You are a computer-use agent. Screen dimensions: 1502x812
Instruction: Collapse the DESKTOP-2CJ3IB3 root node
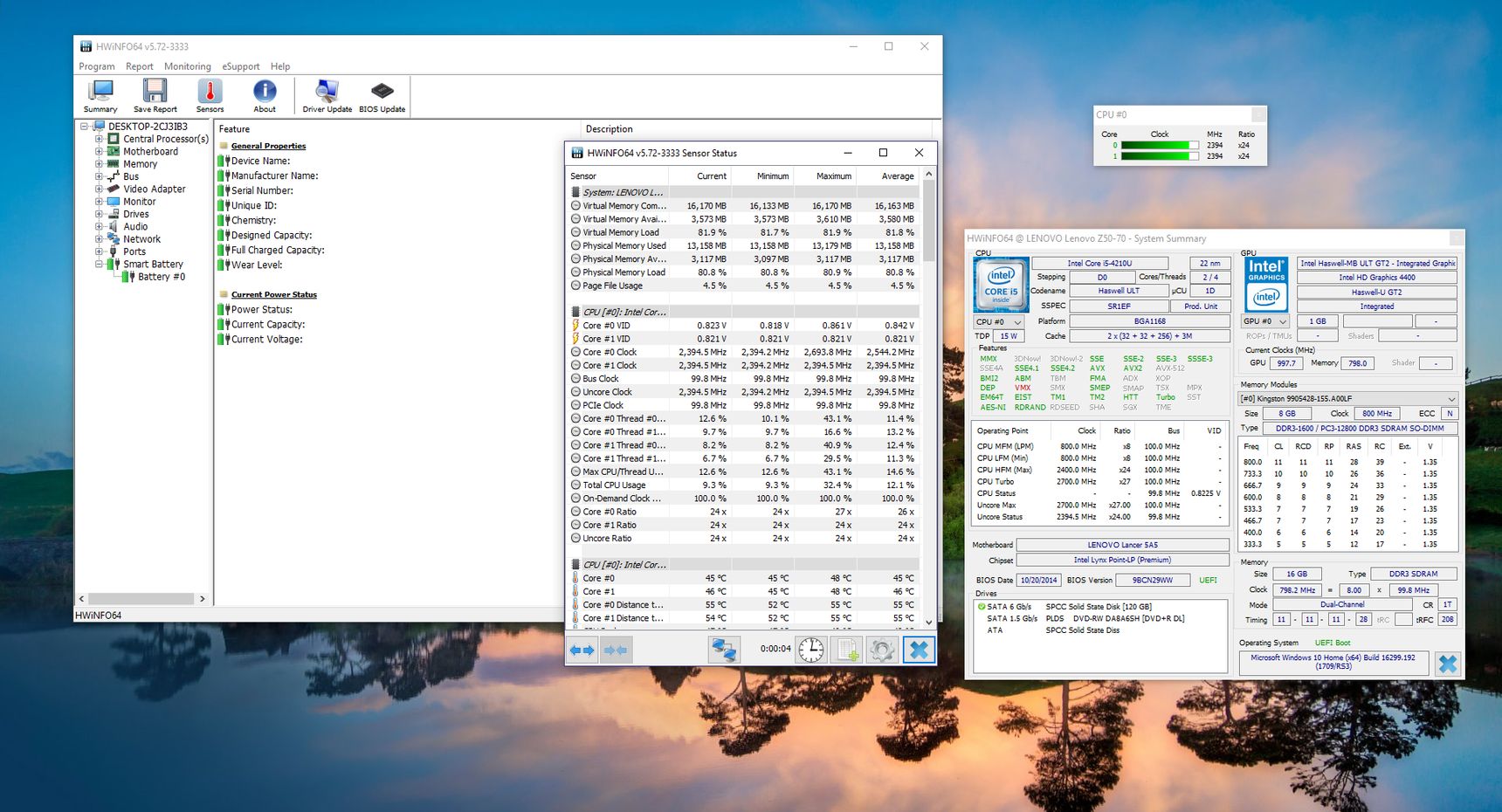pyautogui.click(x=85, y=127)
